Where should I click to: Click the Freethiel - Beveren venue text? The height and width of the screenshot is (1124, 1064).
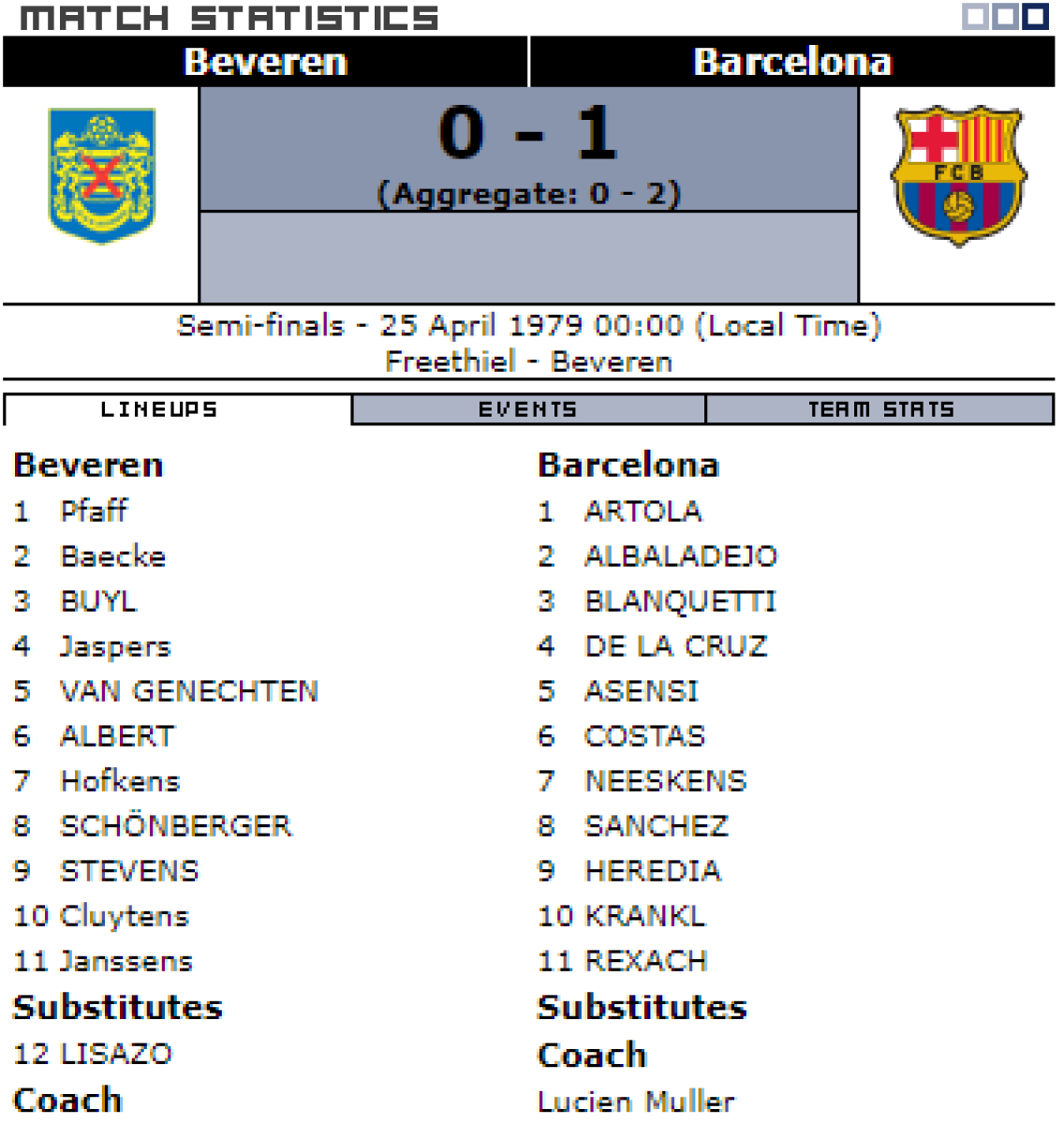[x=528, y=362]
